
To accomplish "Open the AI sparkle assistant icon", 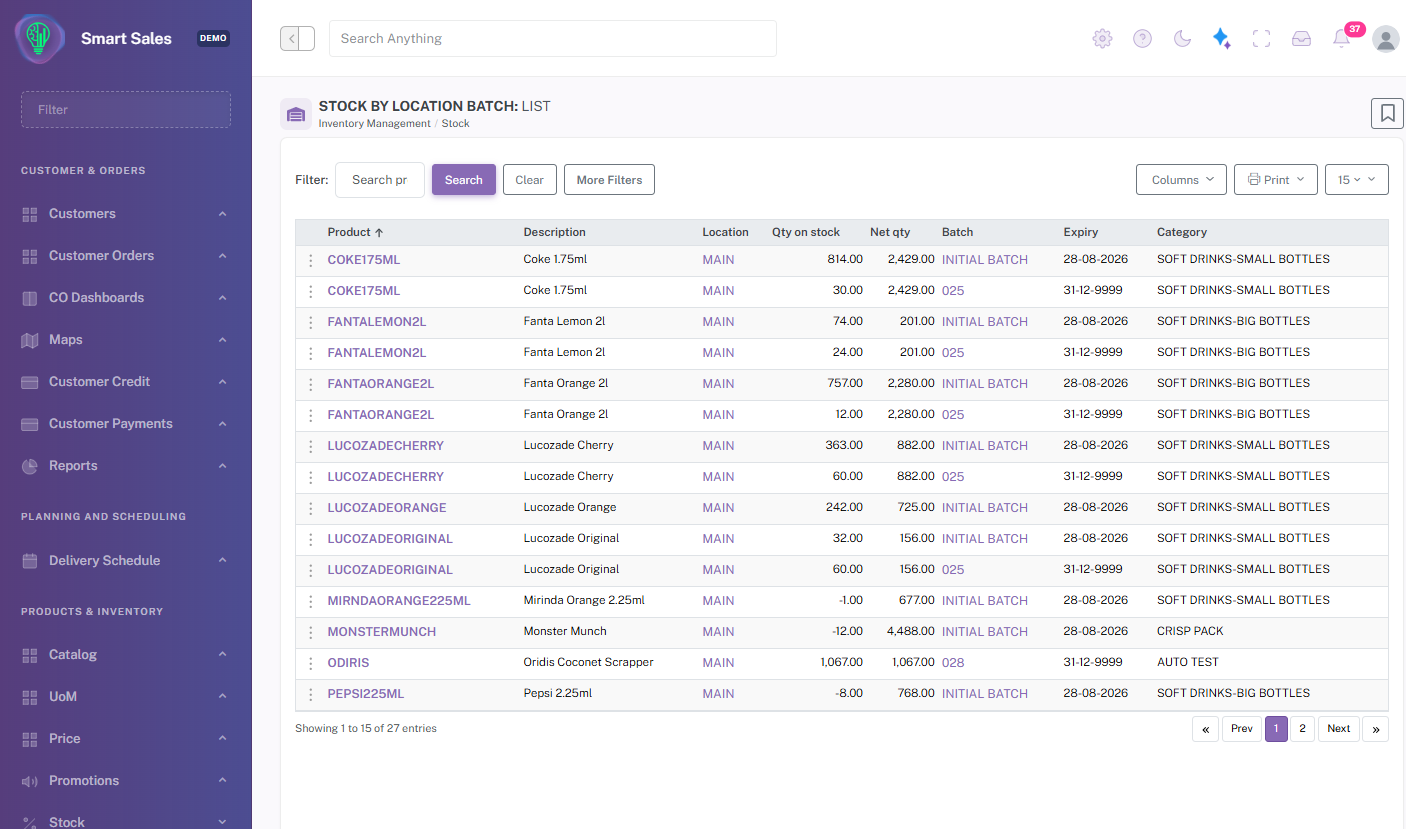I will point(1221,38).
